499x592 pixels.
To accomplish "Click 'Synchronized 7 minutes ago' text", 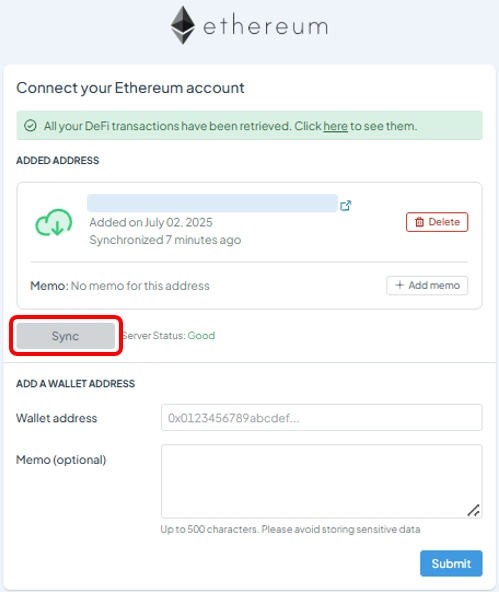I will 165,240.
